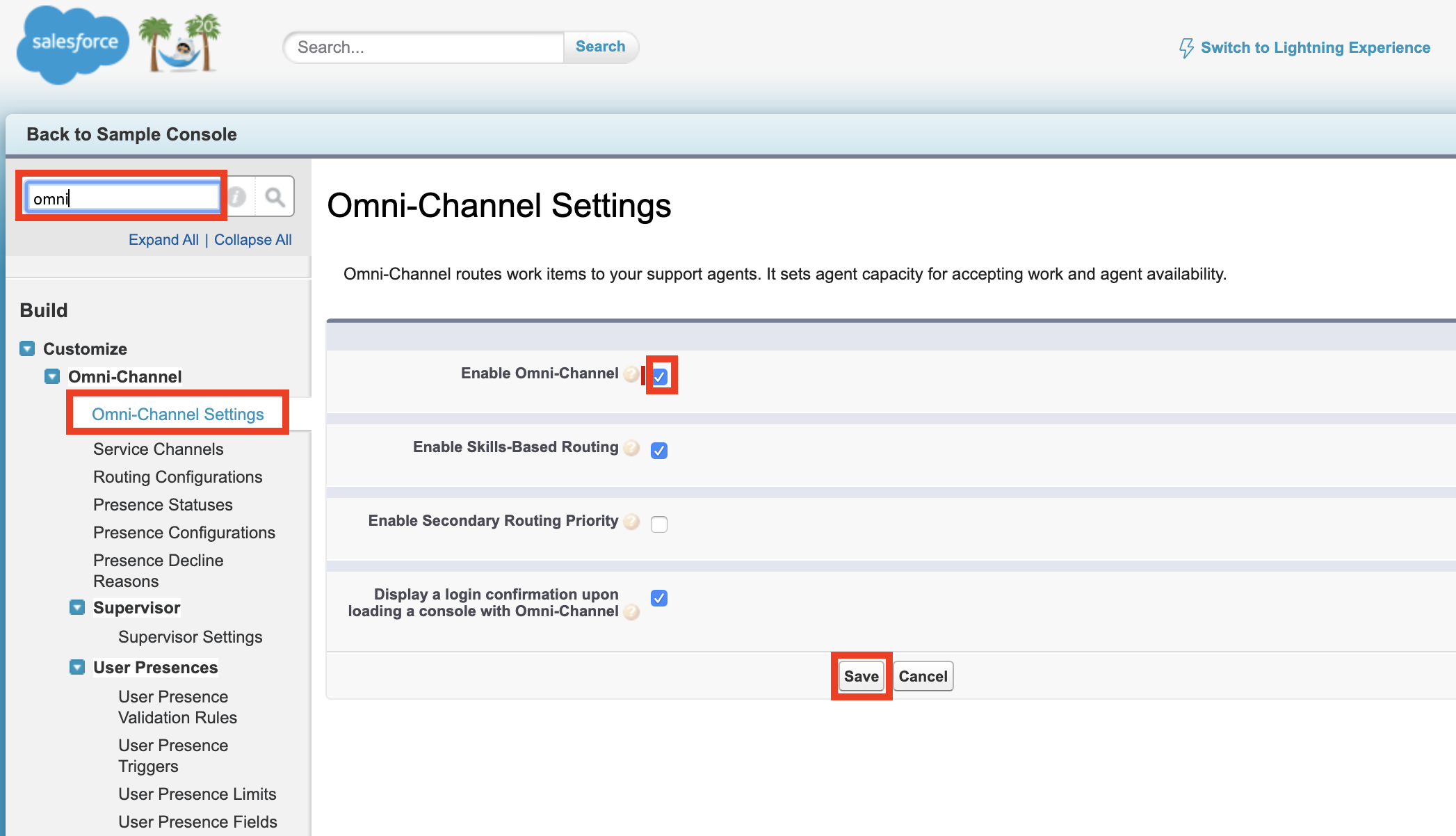Enable Secondary Routing Priority checkbox
Image resolution: width=1456 pixels, height=836 pixels.
click(x=659, y=524)
